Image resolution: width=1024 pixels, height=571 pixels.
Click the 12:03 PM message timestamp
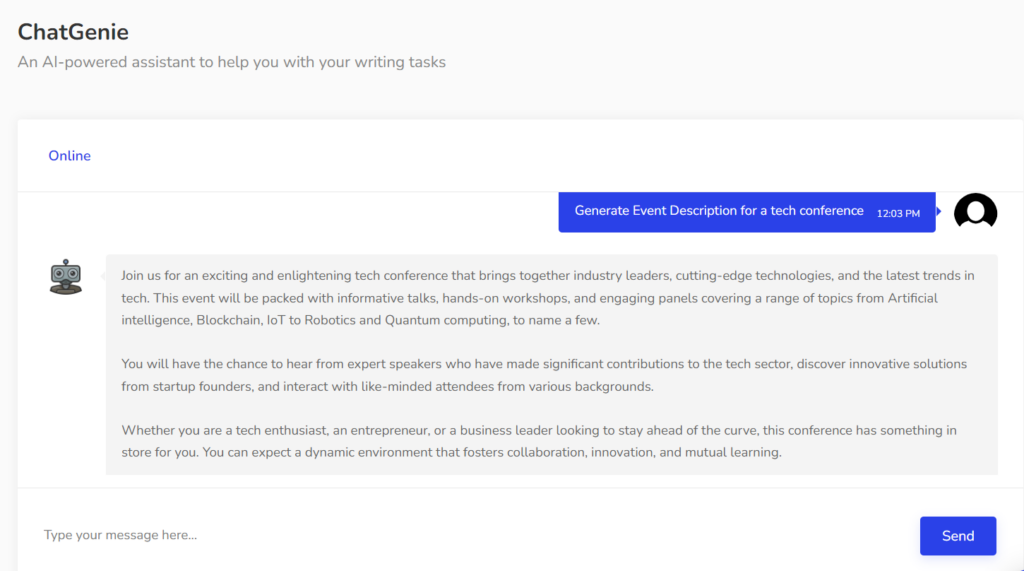click(x=897, y=213)
